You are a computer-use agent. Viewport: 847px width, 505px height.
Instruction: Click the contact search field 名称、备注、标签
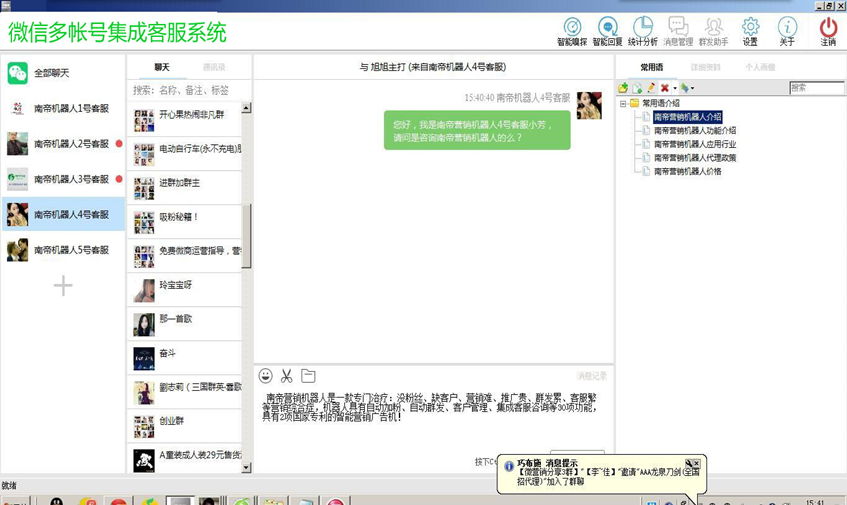pyautogui.click(x=189, y=90)
